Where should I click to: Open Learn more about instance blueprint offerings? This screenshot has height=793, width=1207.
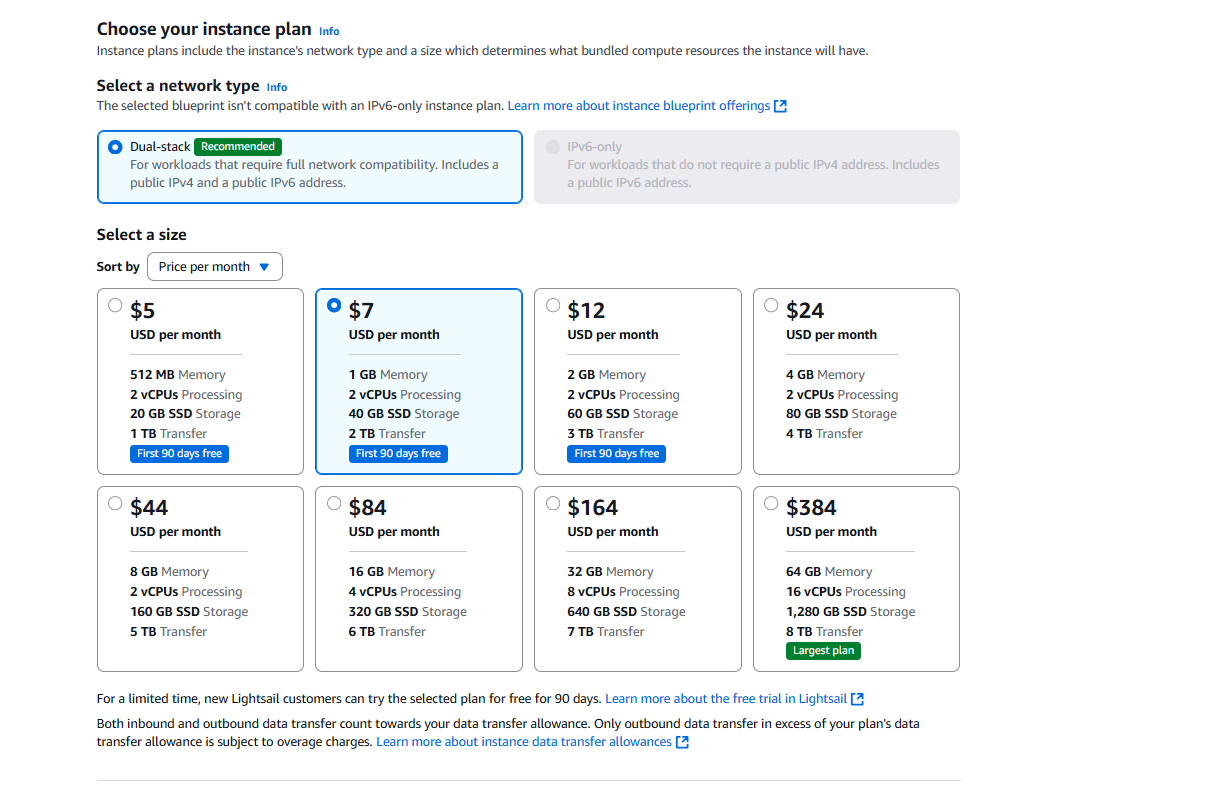tap(639, 106)
